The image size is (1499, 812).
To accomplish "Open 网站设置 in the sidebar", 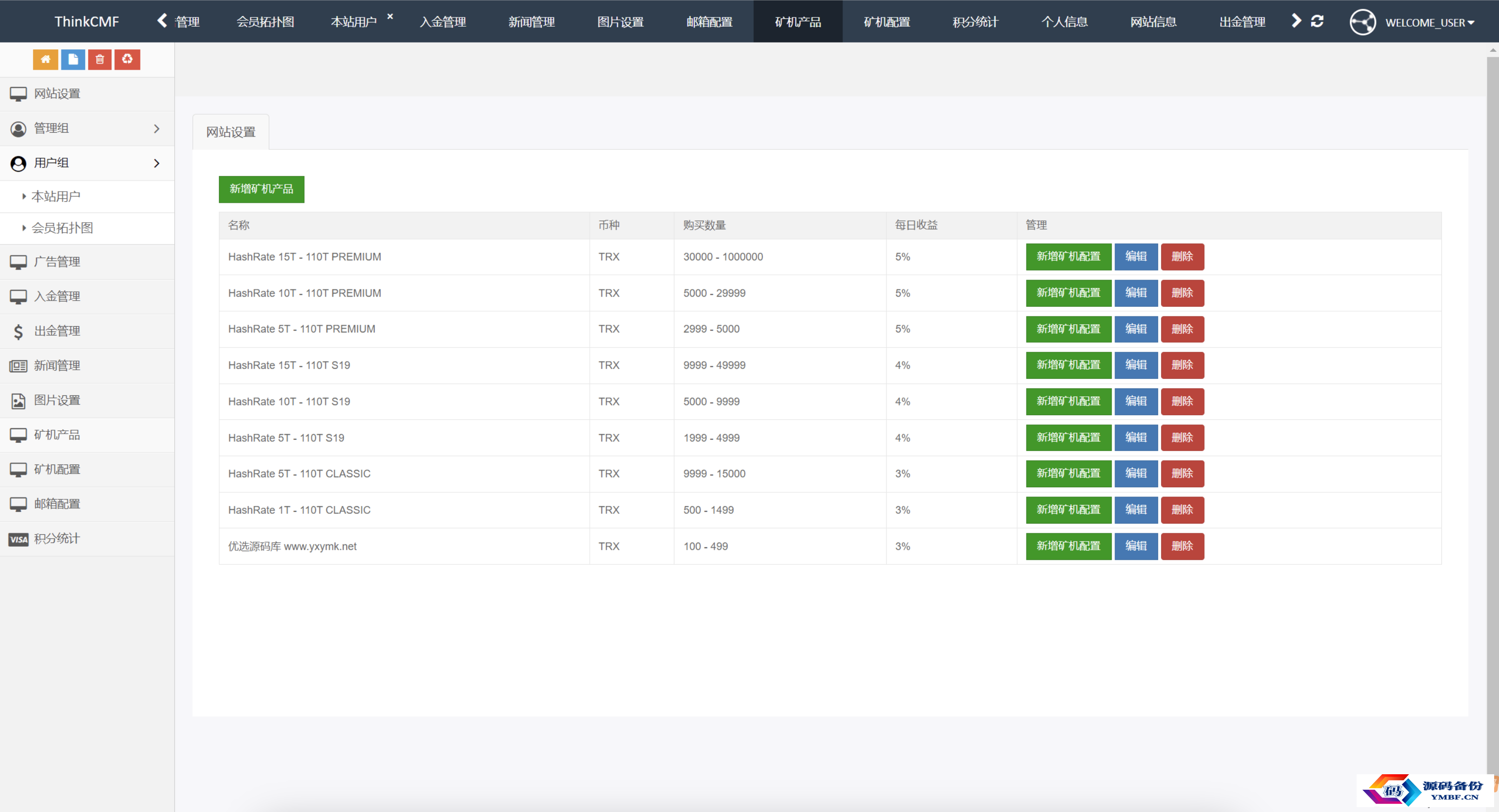I will 87,94.
